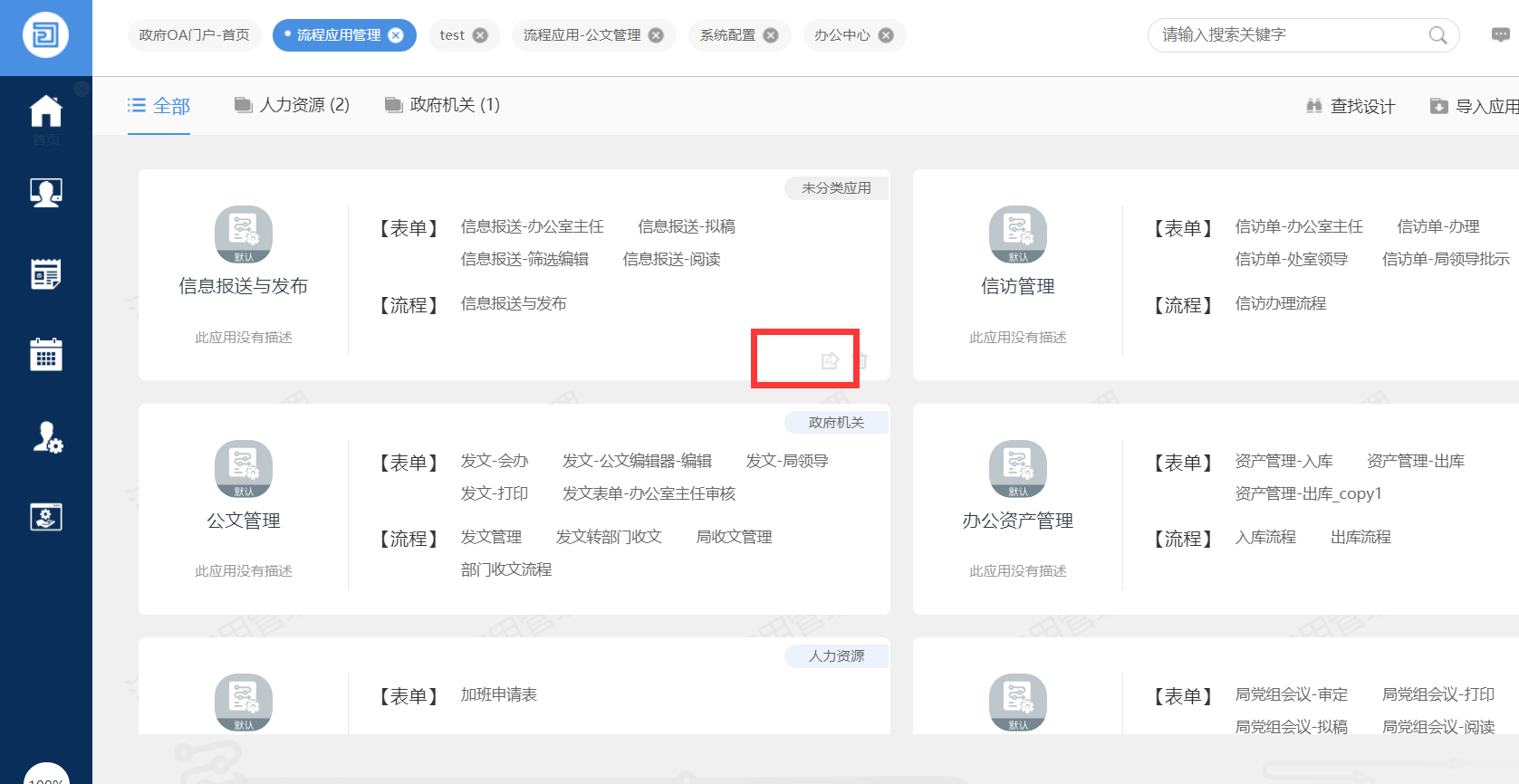Open the 出库流程 flow

[x=1360, y=537]
